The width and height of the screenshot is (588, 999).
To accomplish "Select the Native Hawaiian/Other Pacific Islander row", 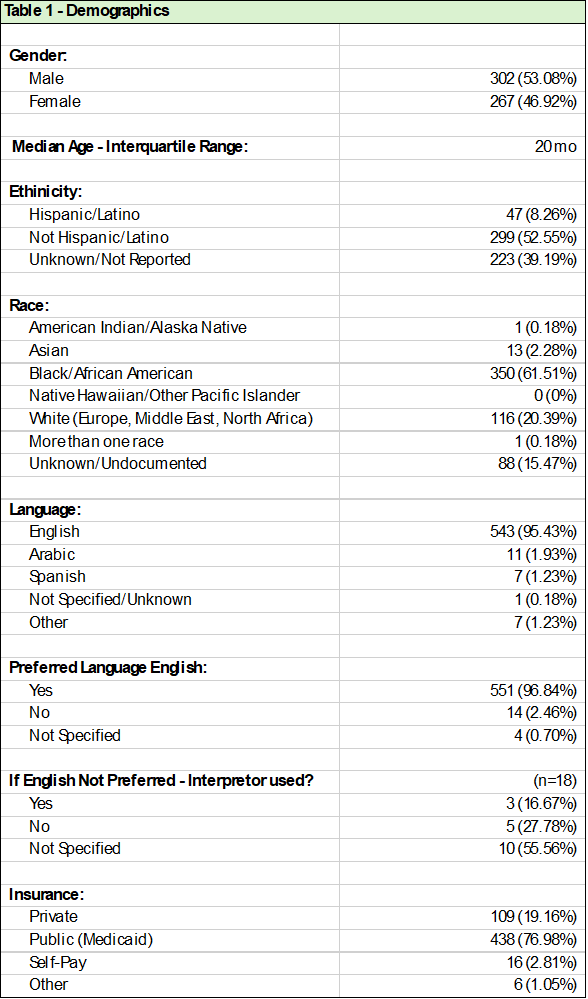I will [294, 396].
